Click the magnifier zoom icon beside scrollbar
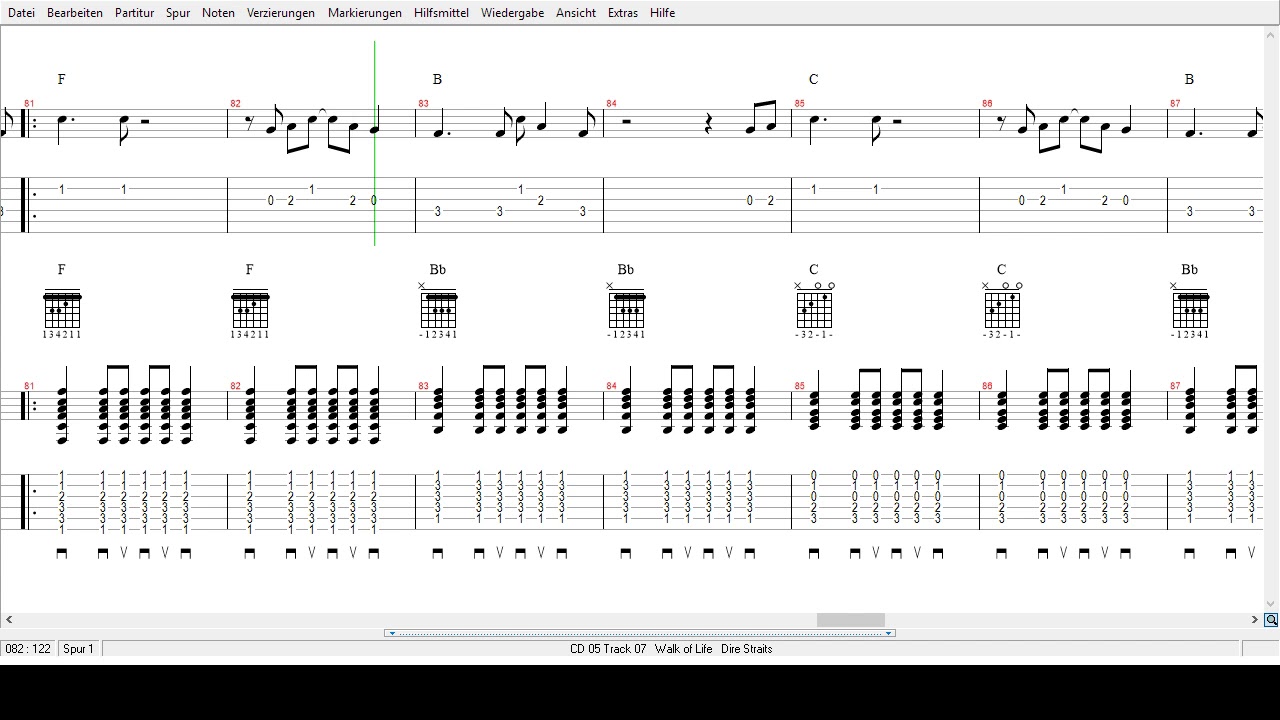The width and height of the screenshot is (1280, 720). pos(1271,620)
